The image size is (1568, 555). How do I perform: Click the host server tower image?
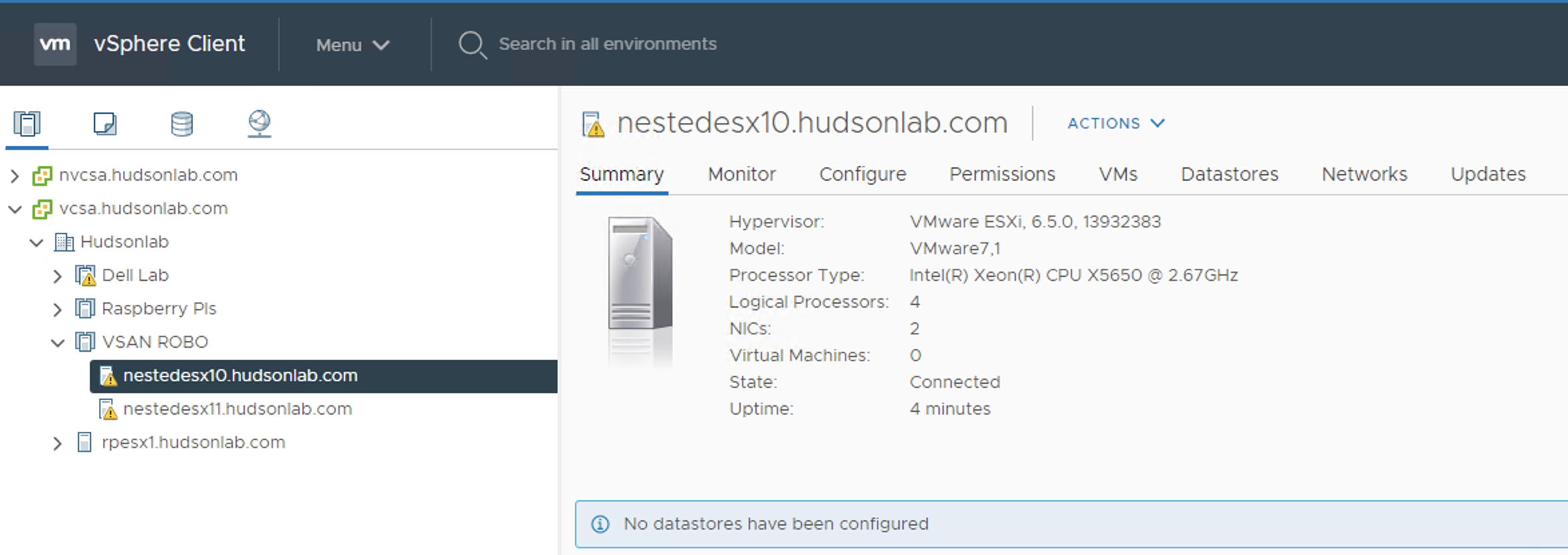point(640,274)
